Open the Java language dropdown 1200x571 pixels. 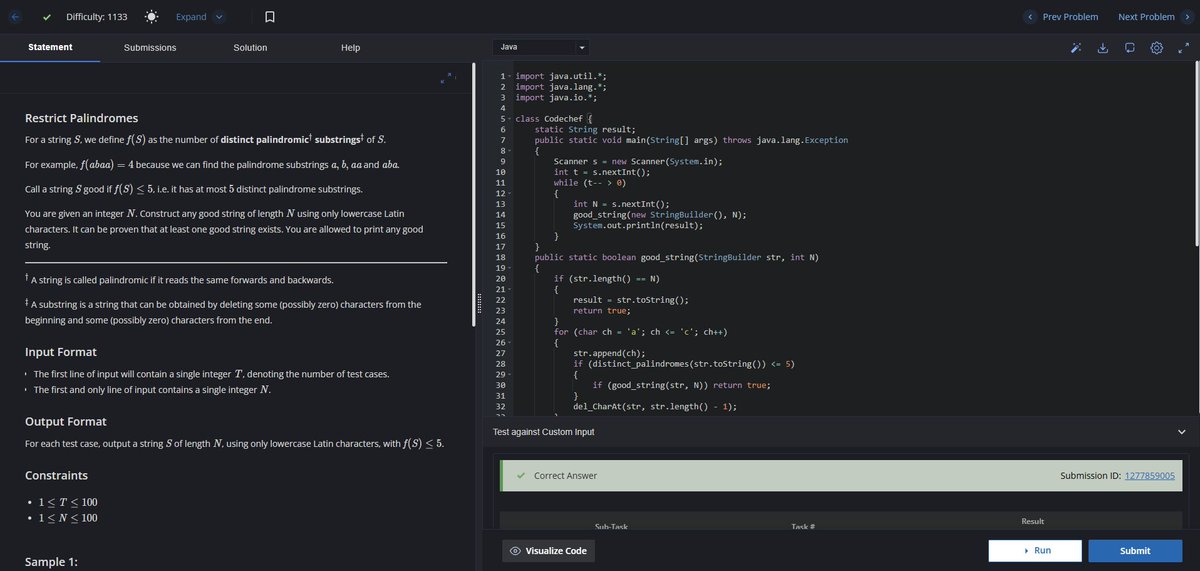coord(541,47)
